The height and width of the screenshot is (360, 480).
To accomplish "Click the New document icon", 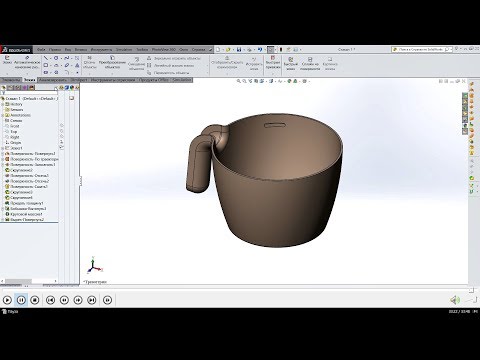I will point(218,49).
